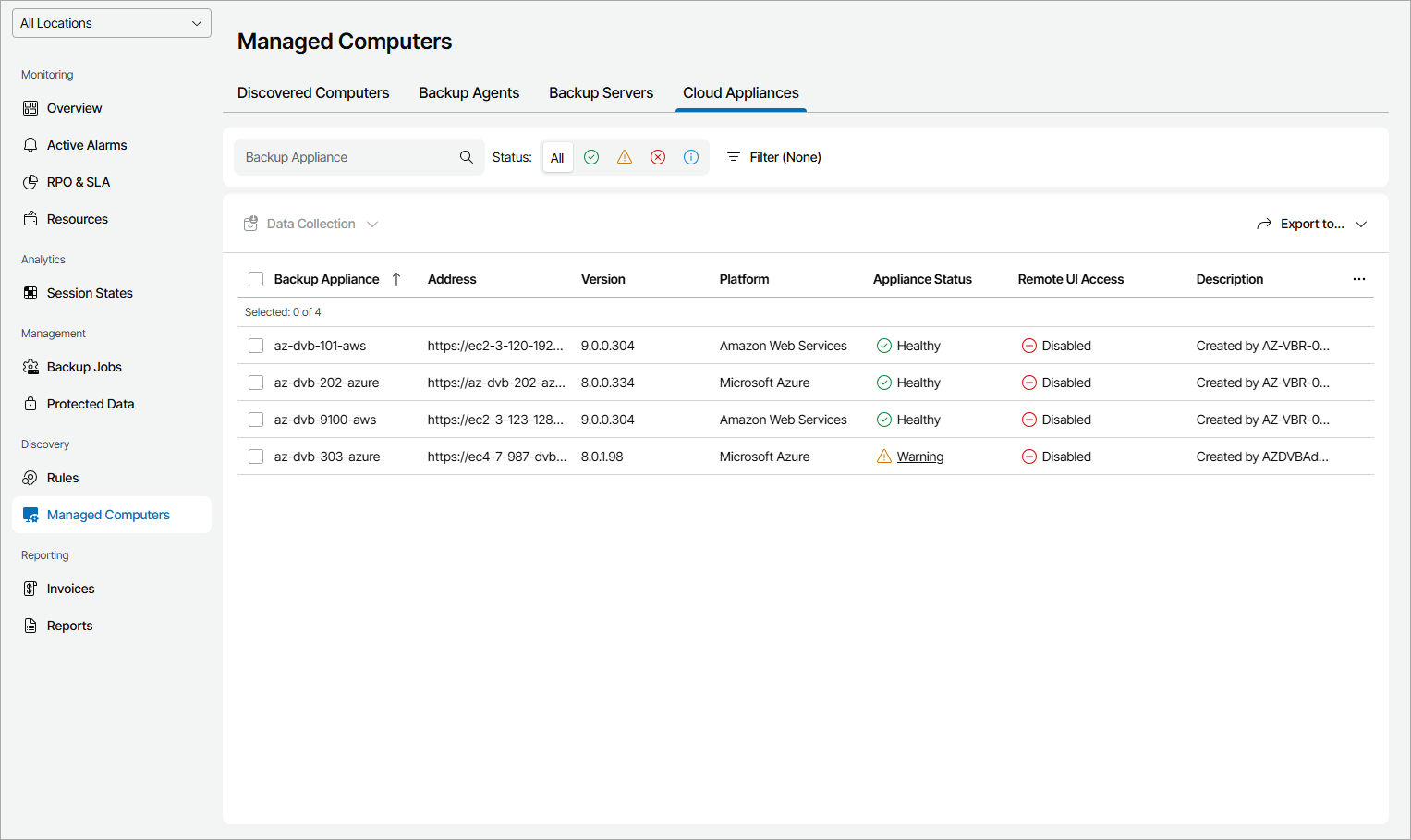Open the Export to... dropdown
This screenshot has width=1411, height=840.
click(1312, 224)
